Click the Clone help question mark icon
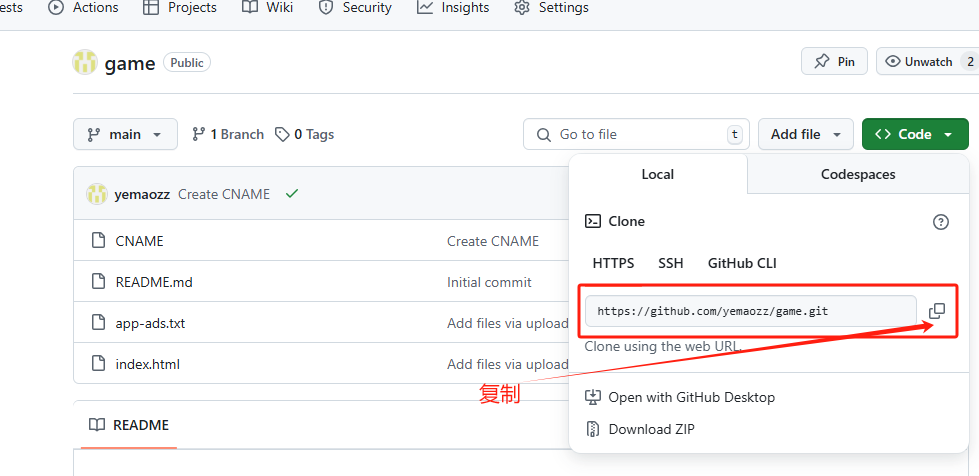The height and width of the screenshot is (476, 979). click(x=940, y=222)
